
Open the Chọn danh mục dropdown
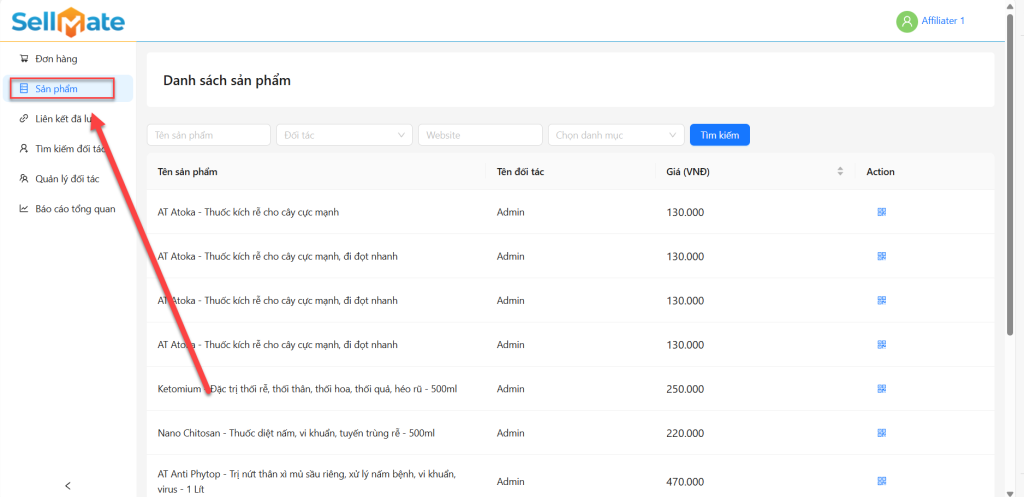coord(615,135)
